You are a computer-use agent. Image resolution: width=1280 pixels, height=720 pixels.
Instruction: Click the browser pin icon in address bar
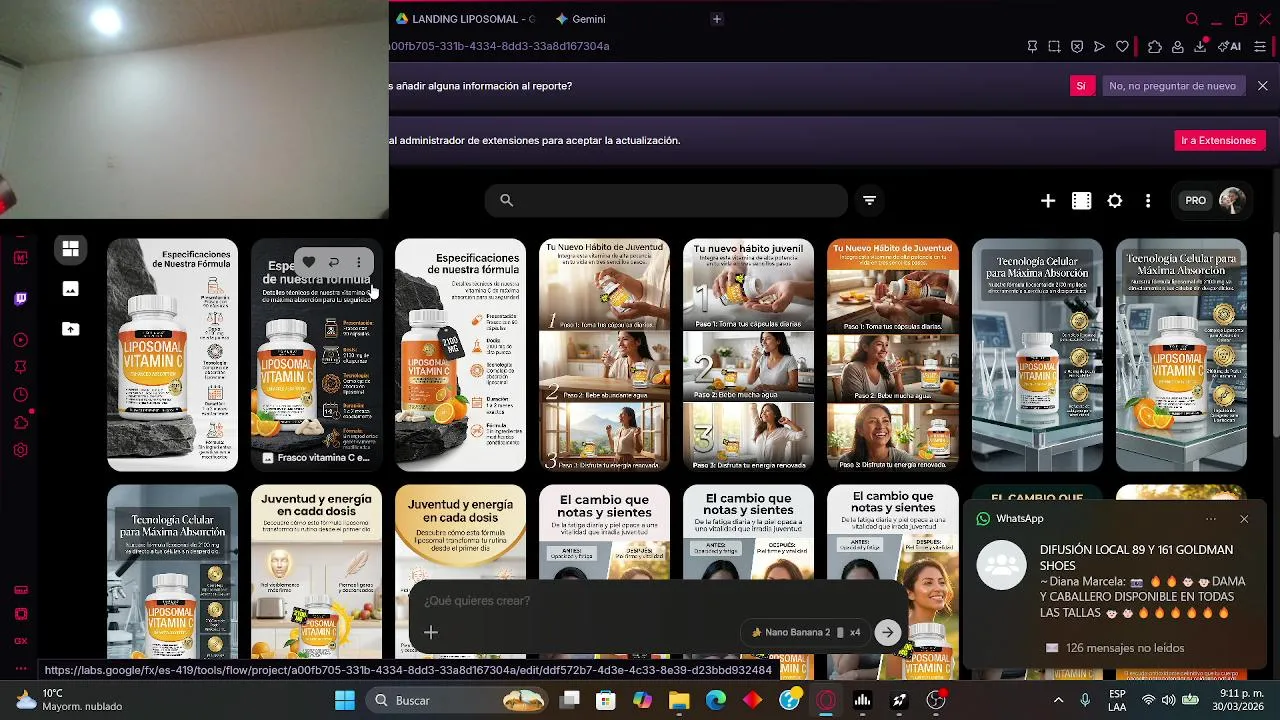(1032, 46)
